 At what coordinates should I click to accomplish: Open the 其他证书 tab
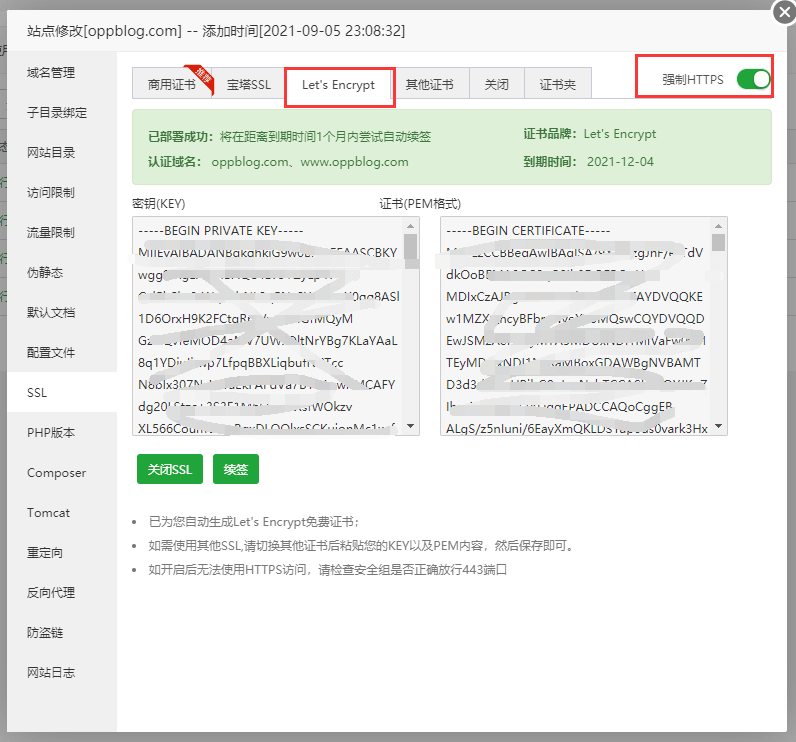pos(429,84)
